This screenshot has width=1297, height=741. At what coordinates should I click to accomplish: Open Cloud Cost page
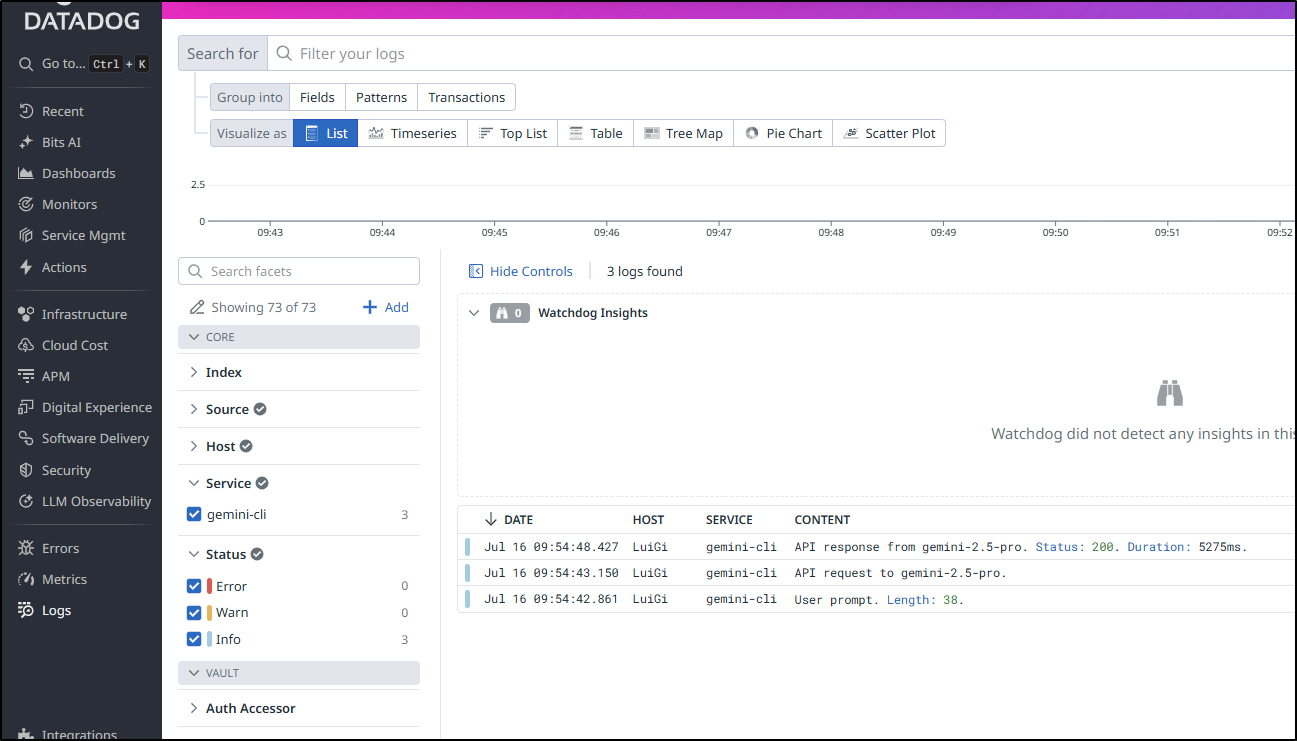click(74, 345)
